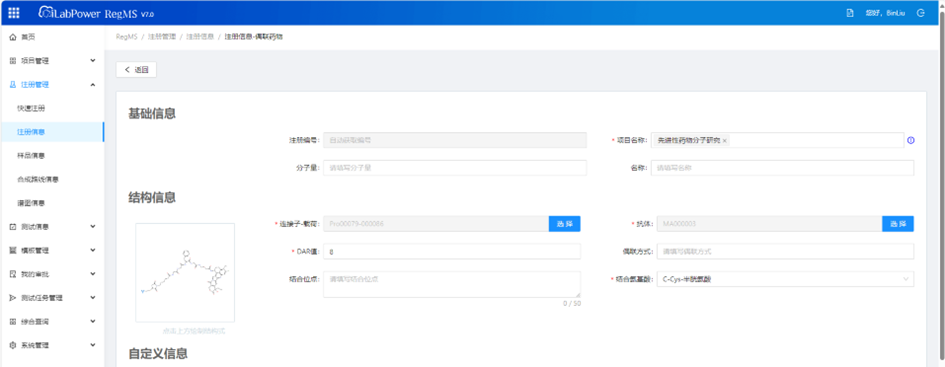The image size is (945, 367).
Task: Expand the 模板管理 menu chevron
Action: click(93, 250)
